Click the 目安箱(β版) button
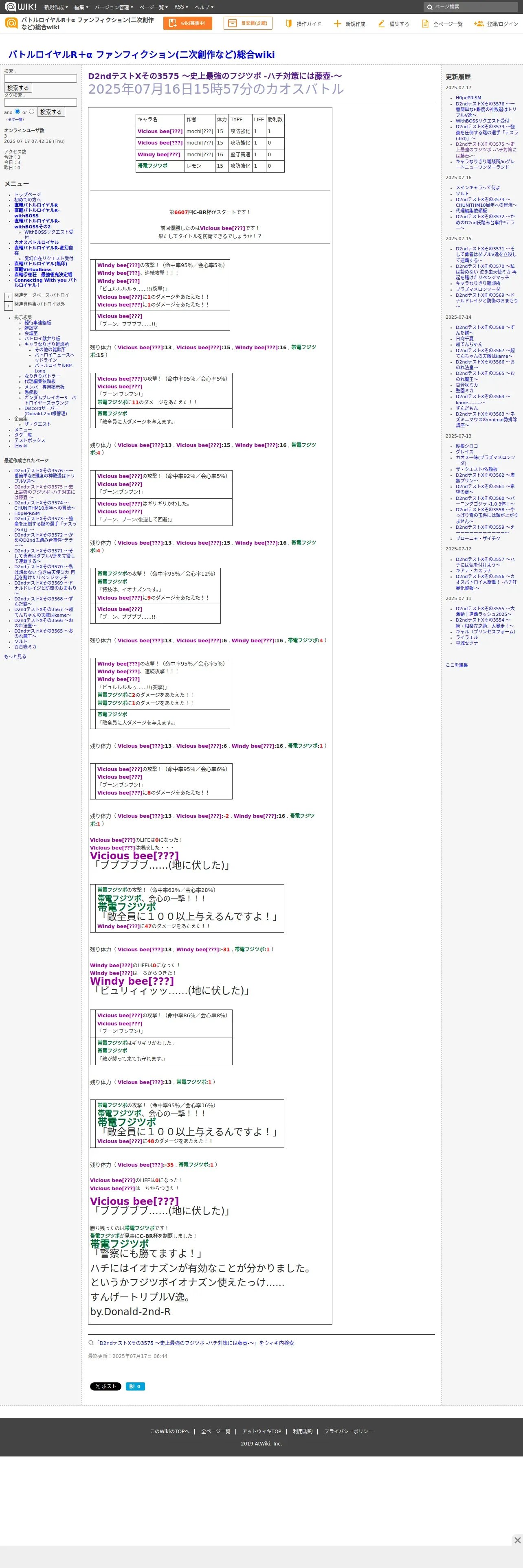 click(248, 23)
